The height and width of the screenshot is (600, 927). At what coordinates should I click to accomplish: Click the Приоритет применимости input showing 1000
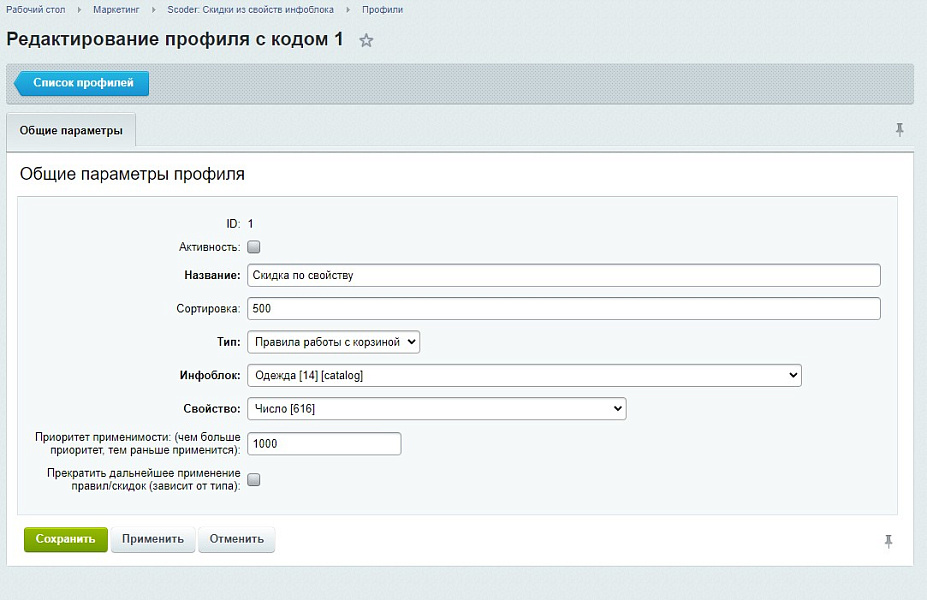pos(322,443)
